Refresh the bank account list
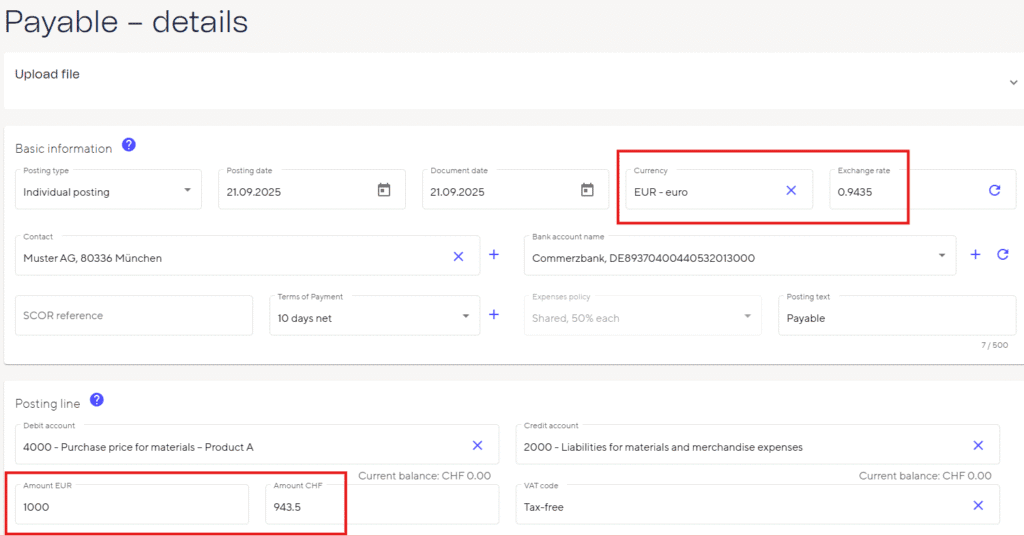The height and width of the screenshot is (536, 1024). 1003,256
